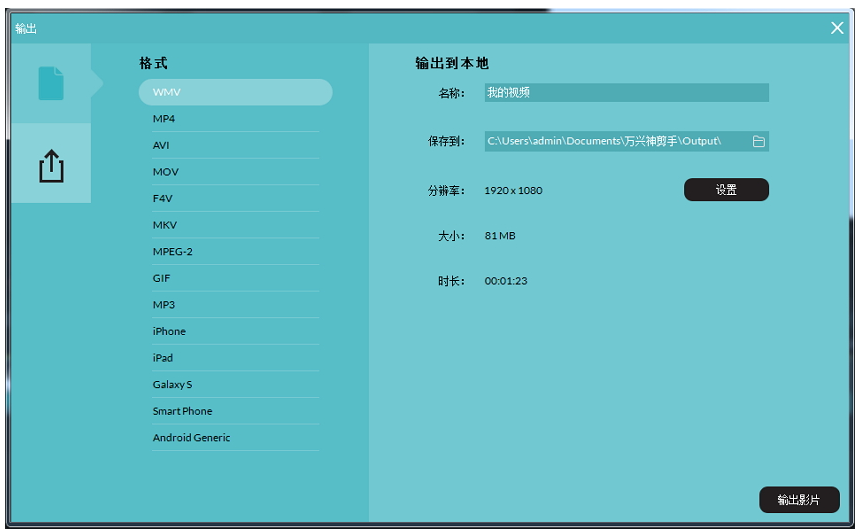Pick Galaxy S device preset

tap(235, 385)
